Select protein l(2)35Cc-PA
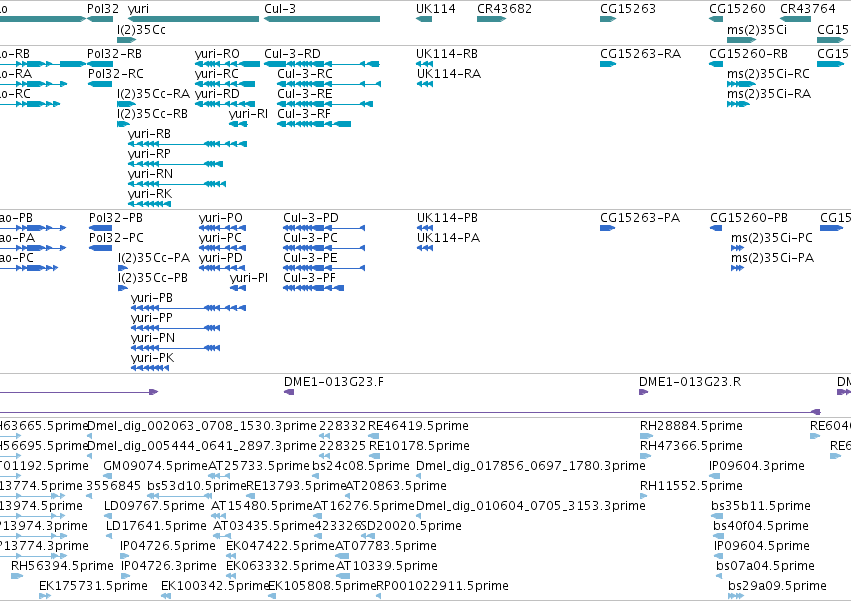Screen dimensions: 851x601 pos(123,268)
